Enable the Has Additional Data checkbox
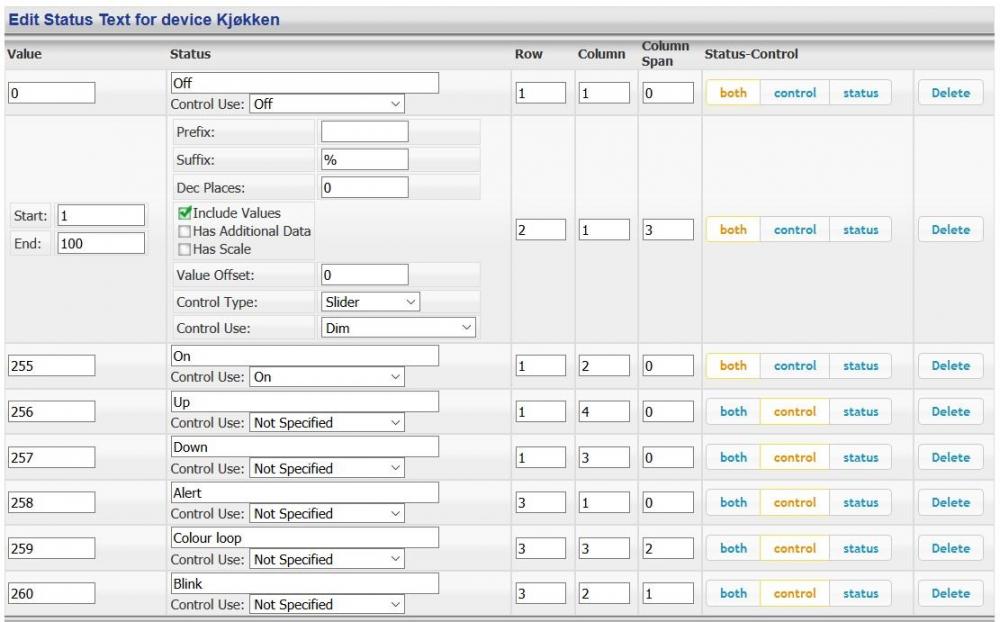This screenshot has width=1000, height=622. (x=184, y=231)
